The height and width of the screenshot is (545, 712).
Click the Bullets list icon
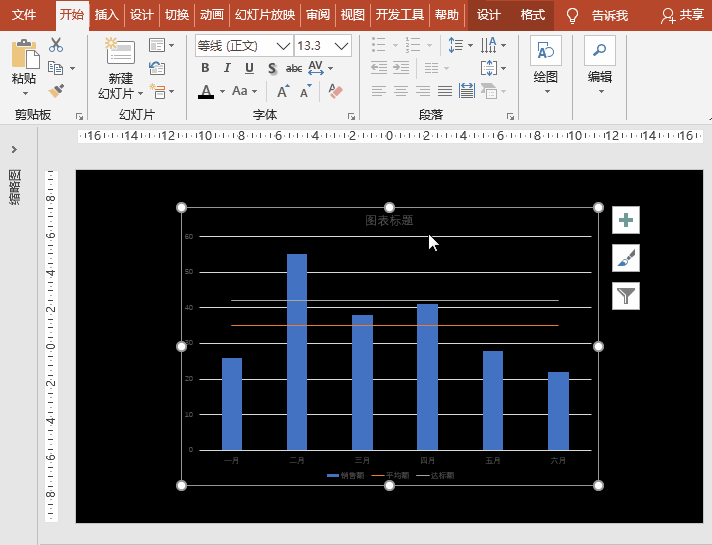click(x=379, y=45)
